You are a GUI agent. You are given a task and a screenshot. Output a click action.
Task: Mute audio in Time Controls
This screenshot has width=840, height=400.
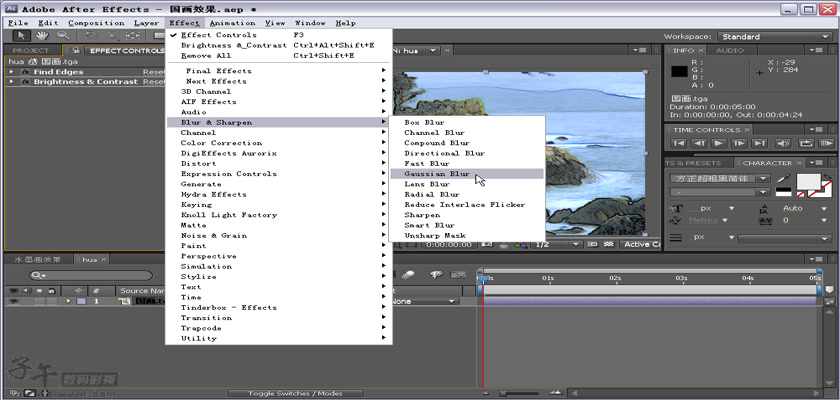783,144
